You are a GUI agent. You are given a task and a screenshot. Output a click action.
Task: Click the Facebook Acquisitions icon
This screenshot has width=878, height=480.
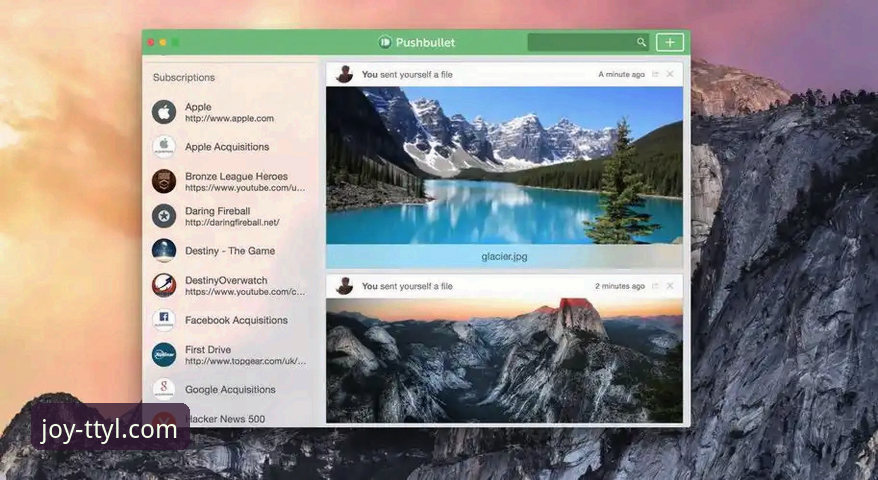pyautogui.click(x=164, y=320)
